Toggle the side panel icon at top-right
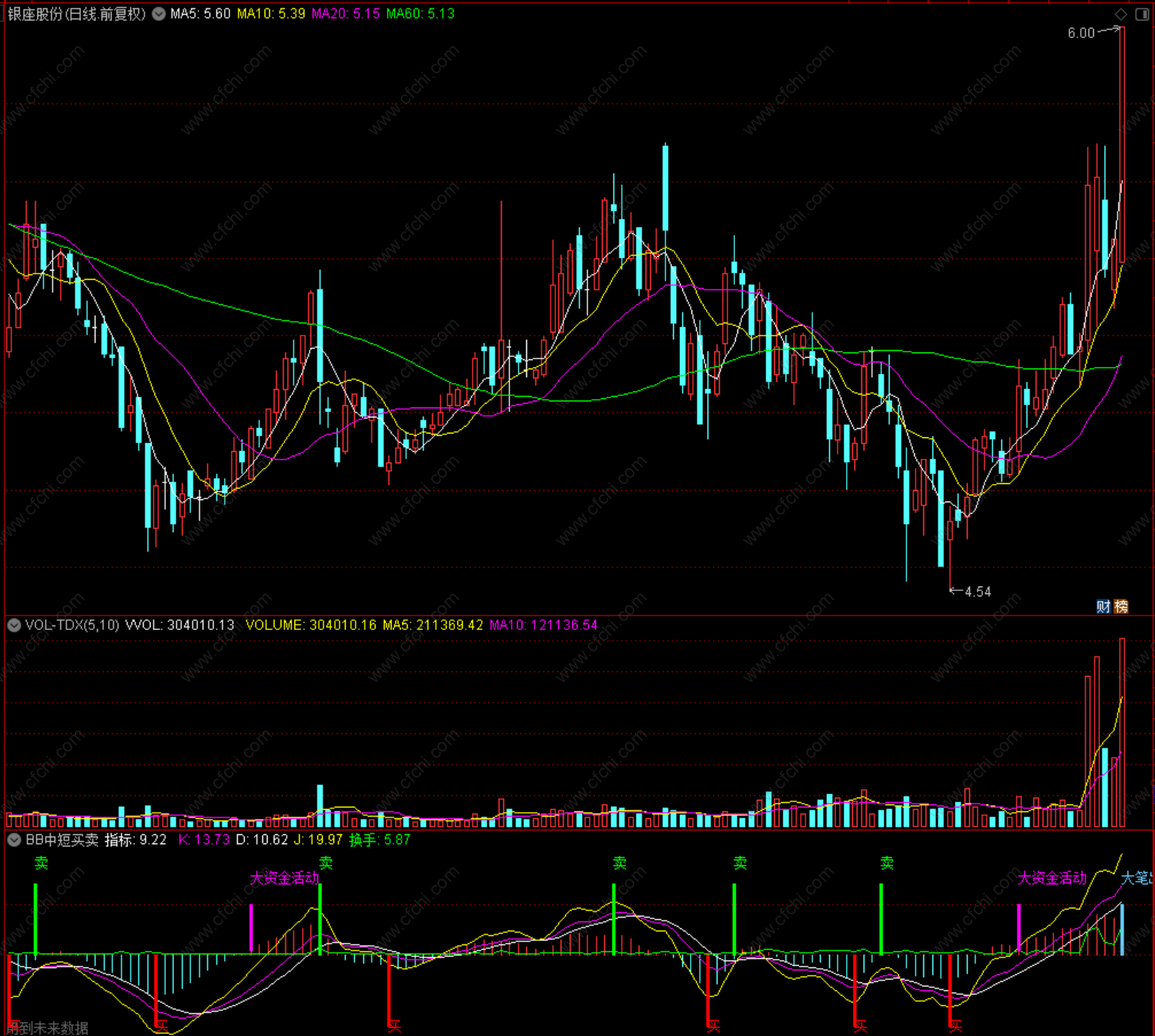Image resolution: width=1155 pixels, height=1036 pixels. click(1142, 14)
